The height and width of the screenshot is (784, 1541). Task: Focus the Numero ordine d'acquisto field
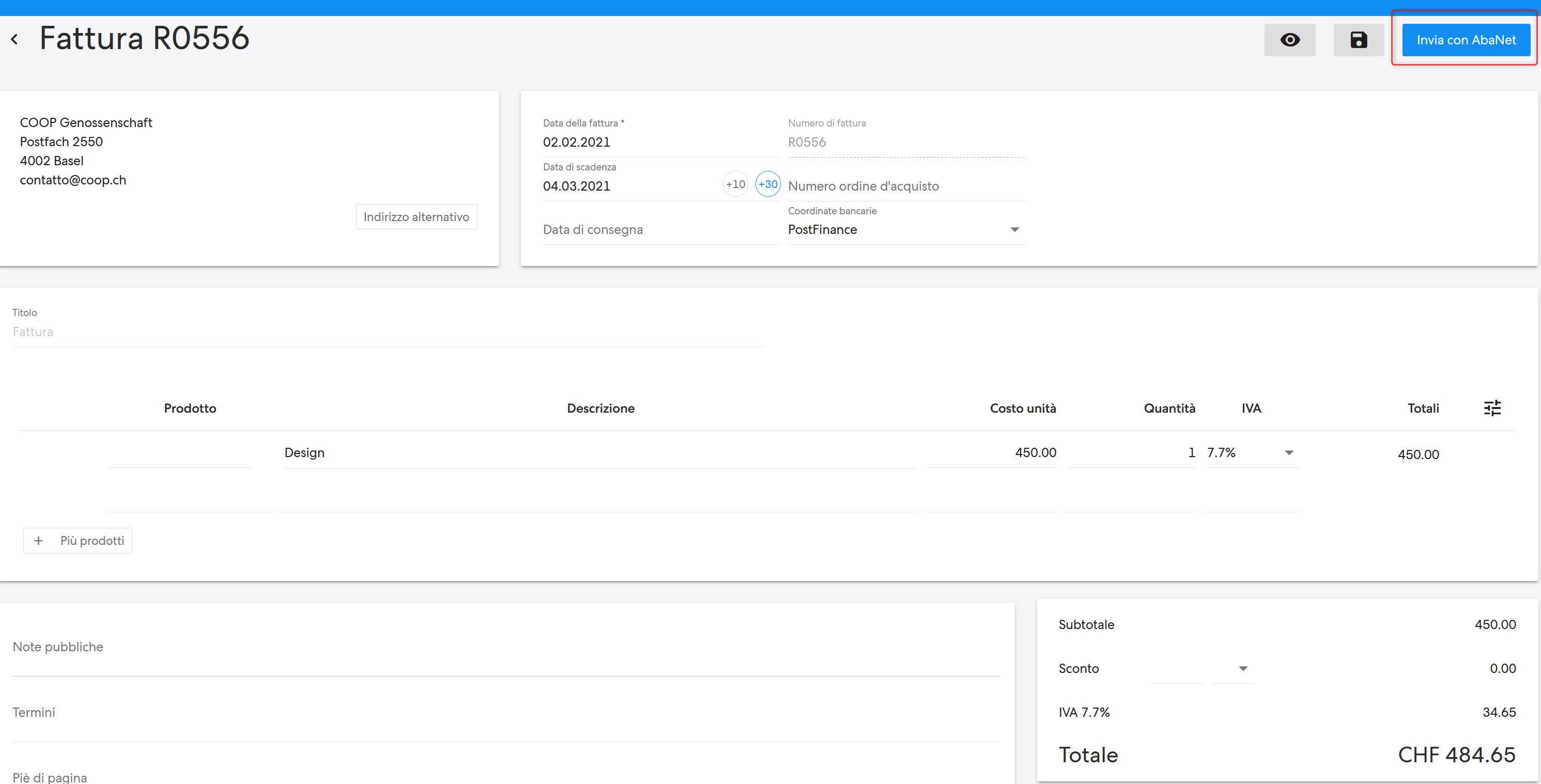tap(906, 186)
